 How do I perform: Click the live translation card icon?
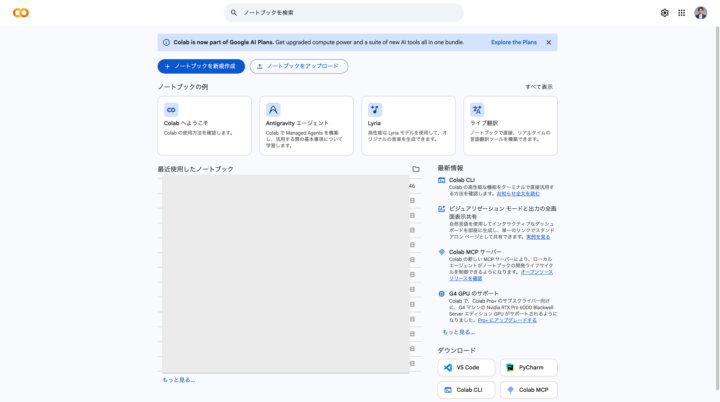point(477,110)
